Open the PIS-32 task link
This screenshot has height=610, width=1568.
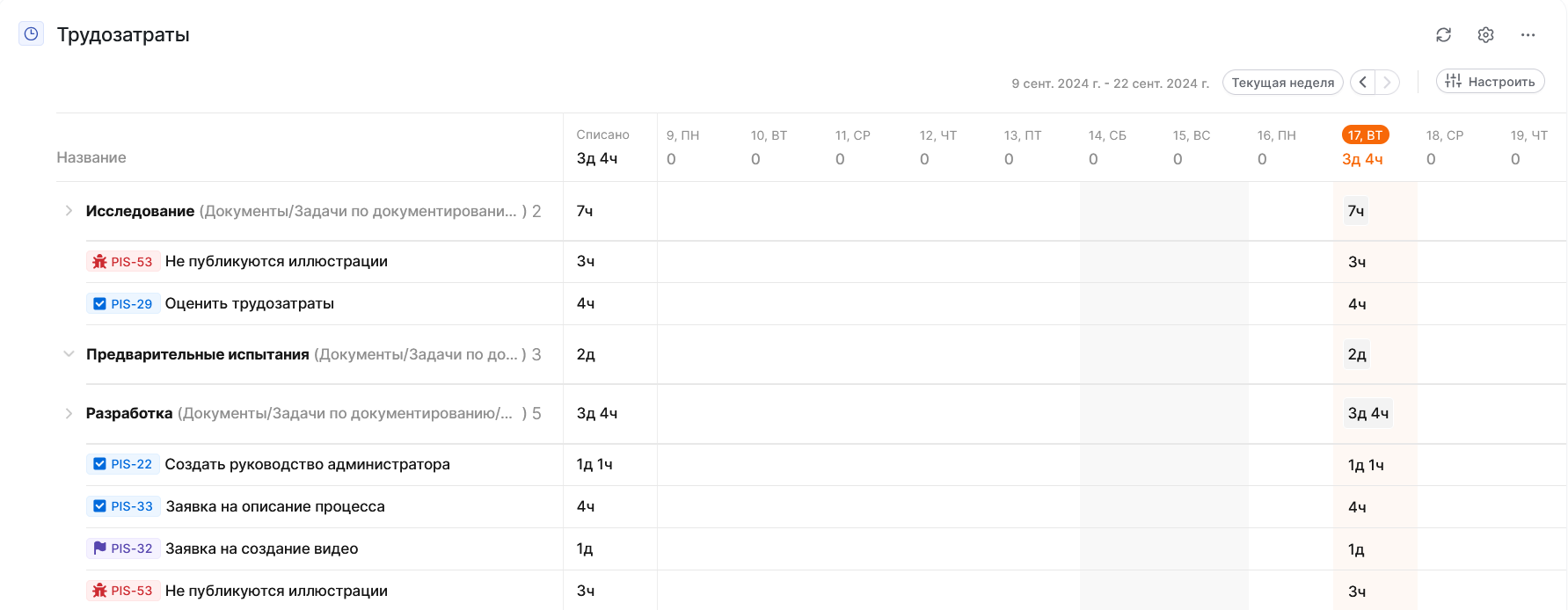pos(132,548)
